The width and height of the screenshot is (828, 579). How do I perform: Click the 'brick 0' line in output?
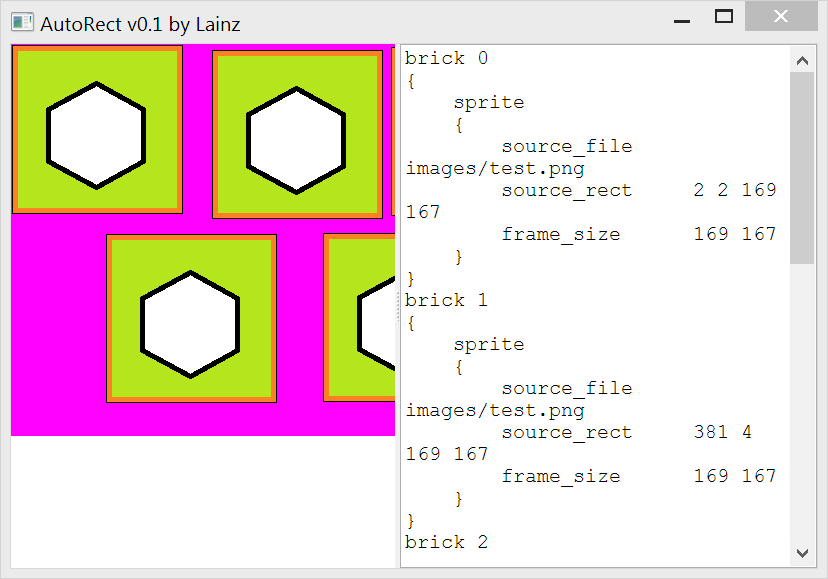tap(446, 58)
